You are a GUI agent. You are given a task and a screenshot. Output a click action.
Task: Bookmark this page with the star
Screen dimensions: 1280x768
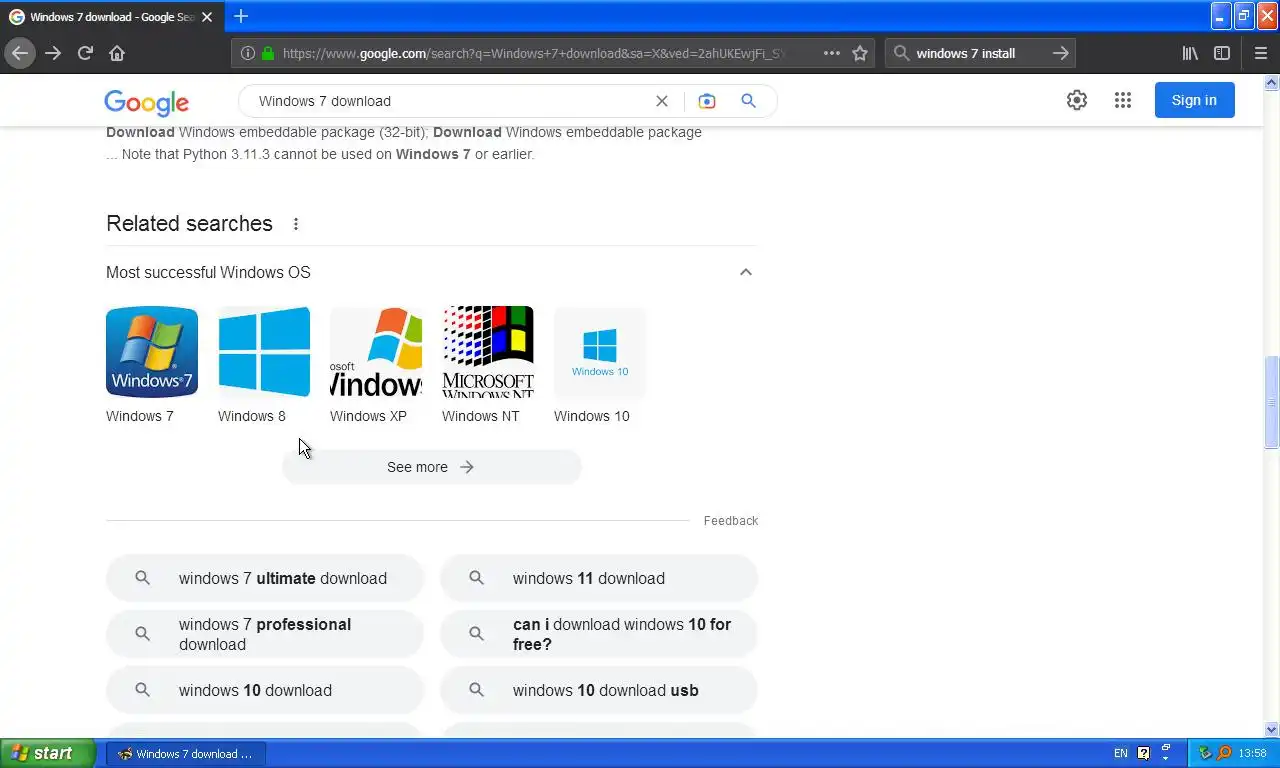(x=860, y=53)
